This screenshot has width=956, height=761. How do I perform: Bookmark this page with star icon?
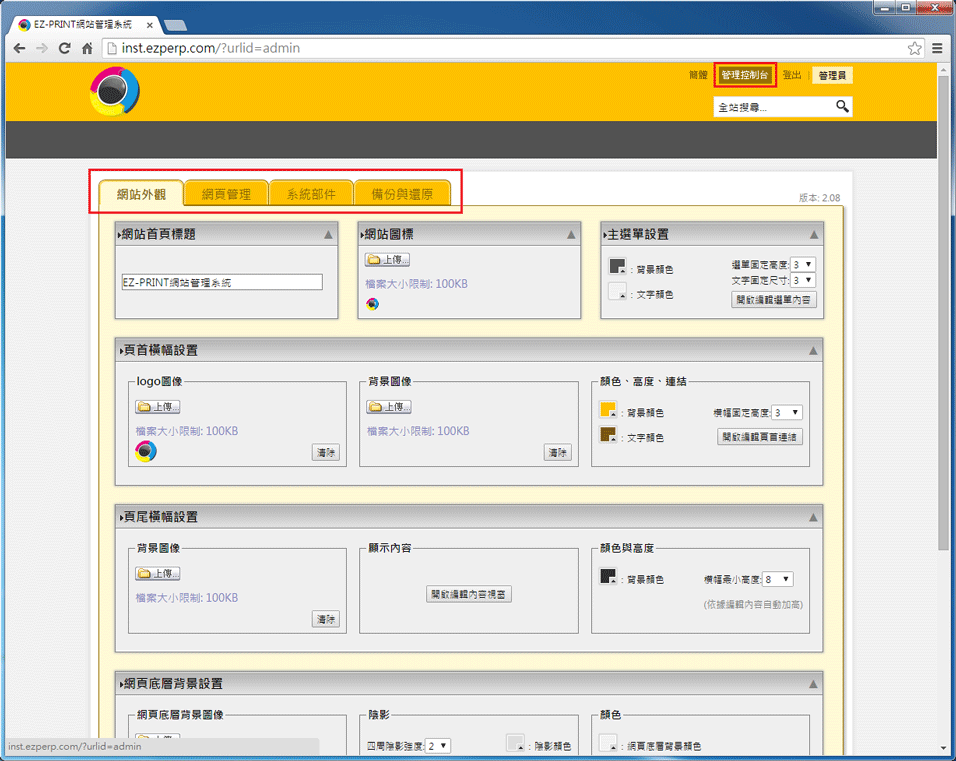(x=914, y=48)
